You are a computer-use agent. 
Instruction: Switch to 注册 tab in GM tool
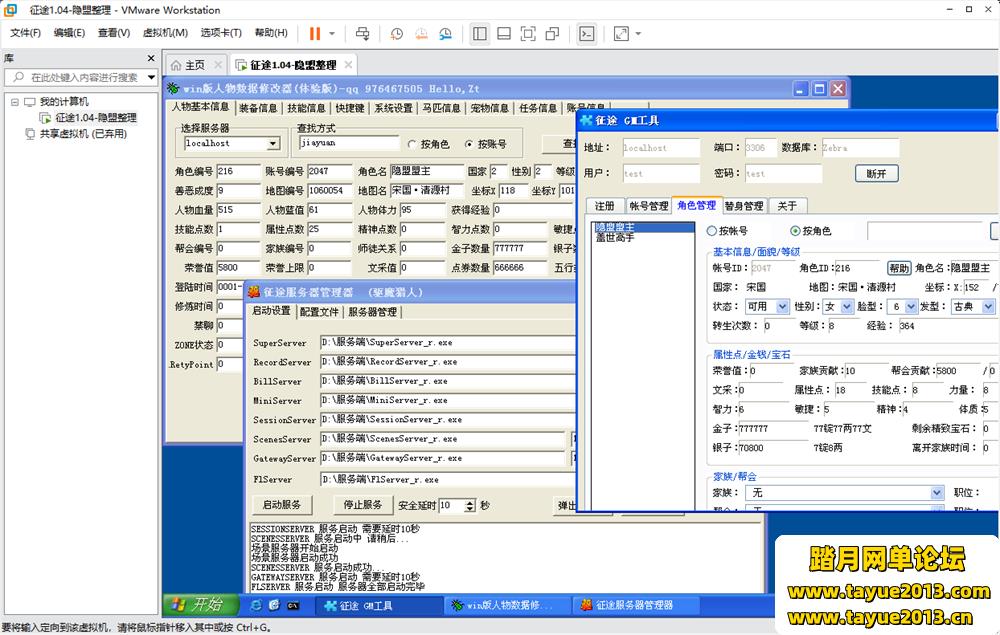tap(605, 205)
